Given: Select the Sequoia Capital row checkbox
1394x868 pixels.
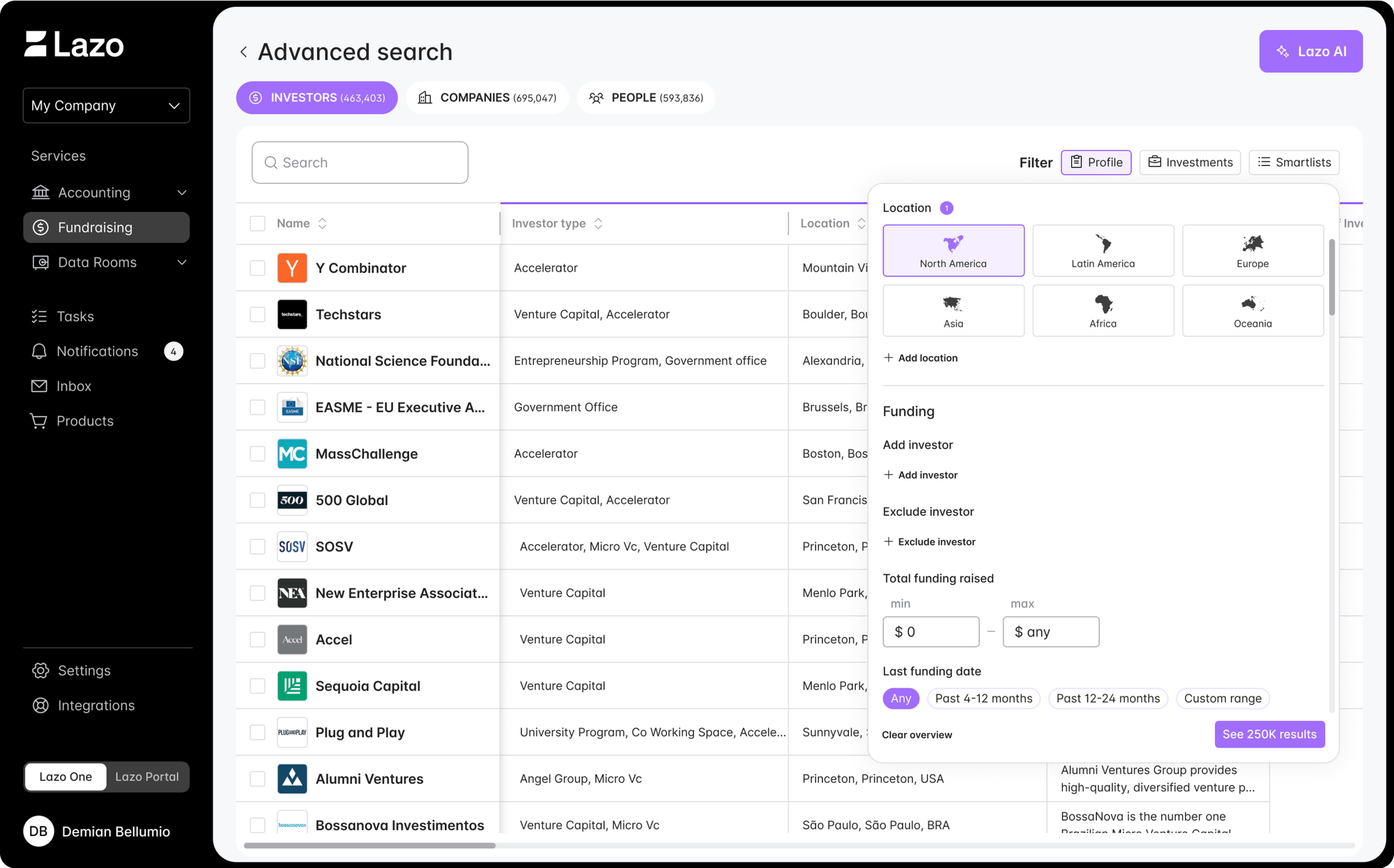Looking at the screenshot, I should [257, 686].
